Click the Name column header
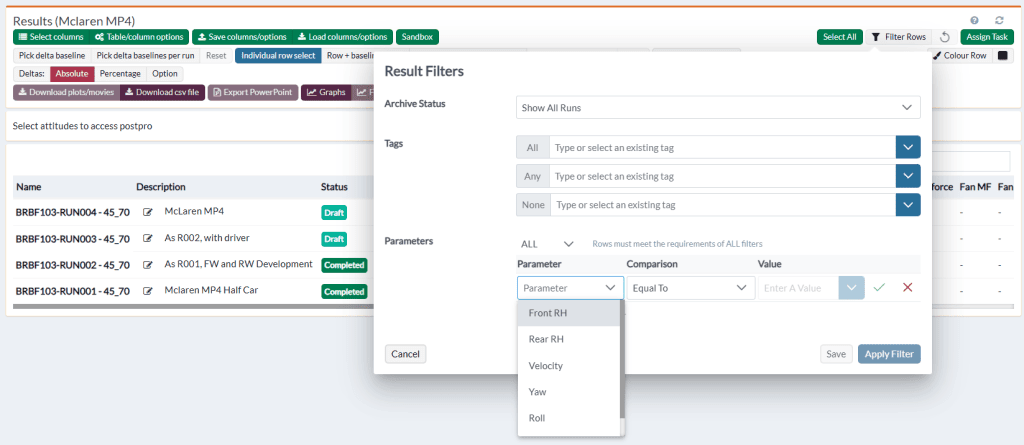This screenshot has width=1024, height=445. coord(29,187)
